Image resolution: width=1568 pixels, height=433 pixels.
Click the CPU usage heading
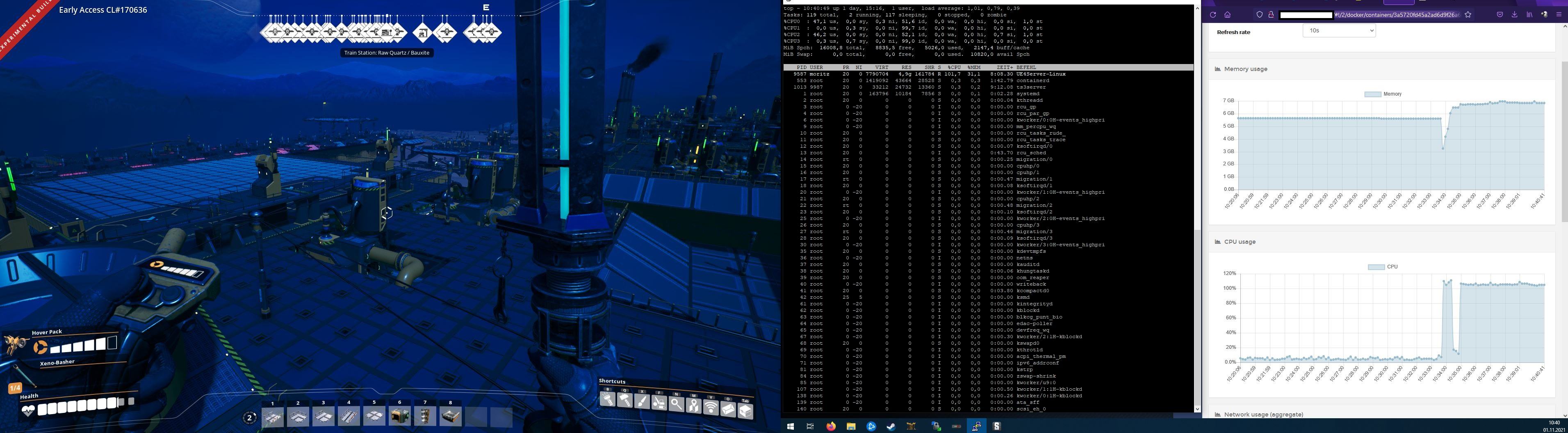pos(1240,242)
